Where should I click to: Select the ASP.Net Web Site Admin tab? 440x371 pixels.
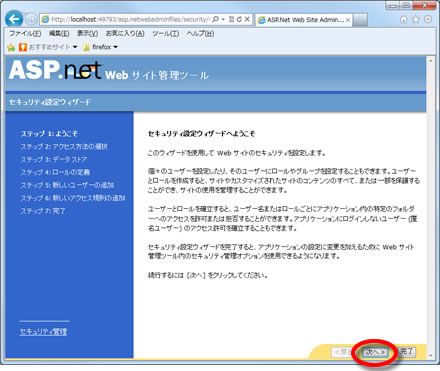pos(304,20)
